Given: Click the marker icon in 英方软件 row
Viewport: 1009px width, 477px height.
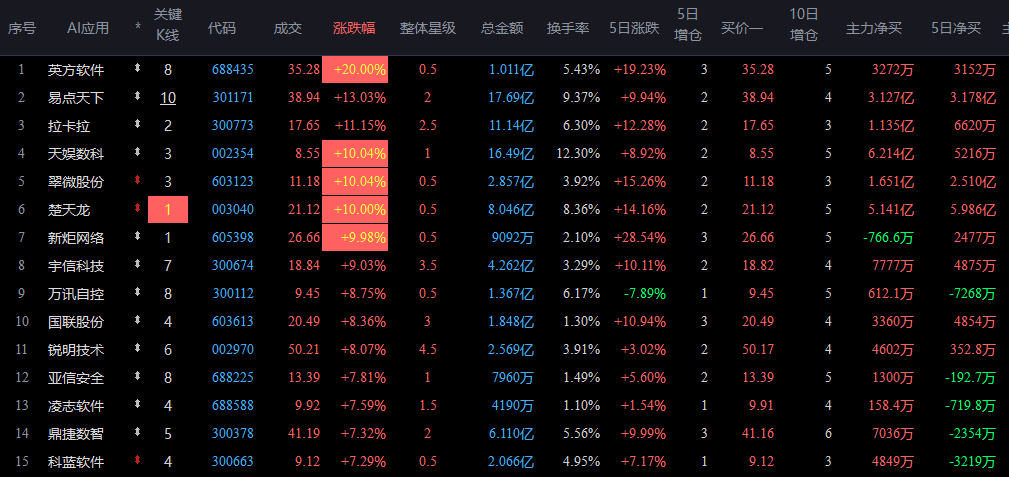Looking at the screenshot, I should (x=137, y=68).
